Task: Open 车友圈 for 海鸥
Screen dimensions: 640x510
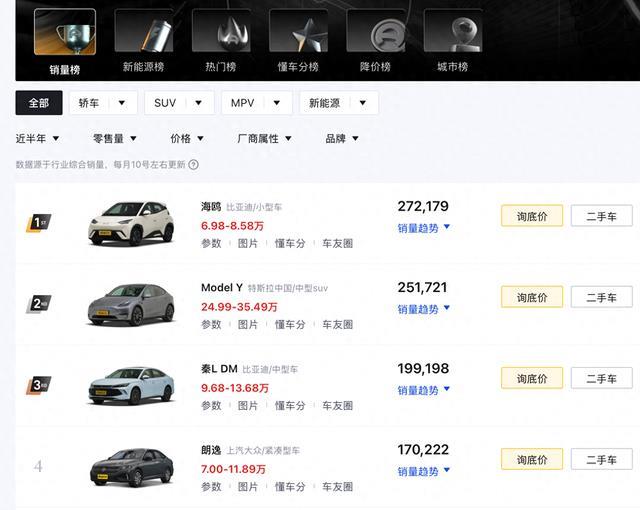Action: (338, 243)
